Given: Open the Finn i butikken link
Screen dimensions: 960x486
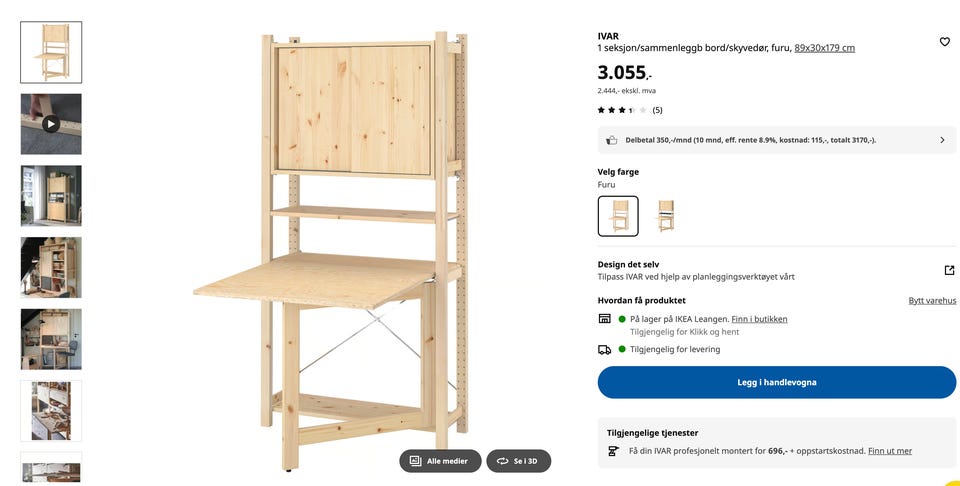Looking at the screenshot, I should 759,319.
